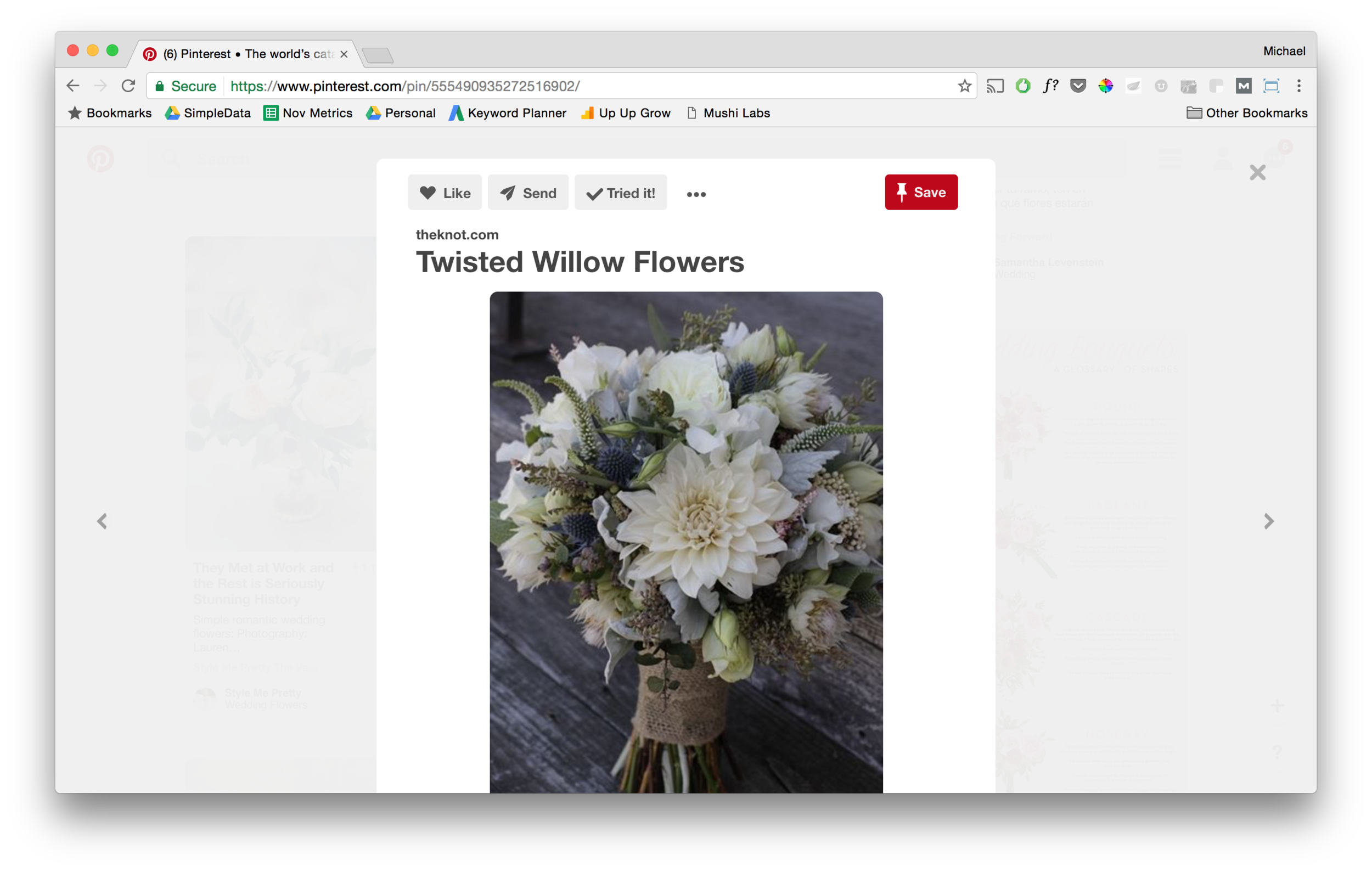Screen dimensions: 1372x872
Task: Open the three-dot more options menu
Action: point(696,194)
